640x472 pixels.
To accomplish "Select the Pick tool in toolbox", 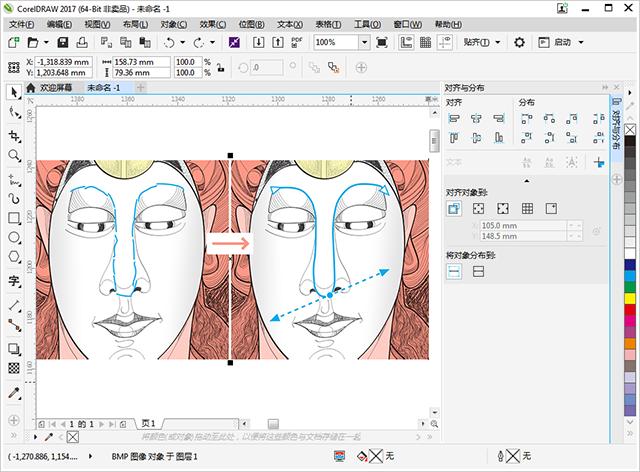I will (14, 93).
